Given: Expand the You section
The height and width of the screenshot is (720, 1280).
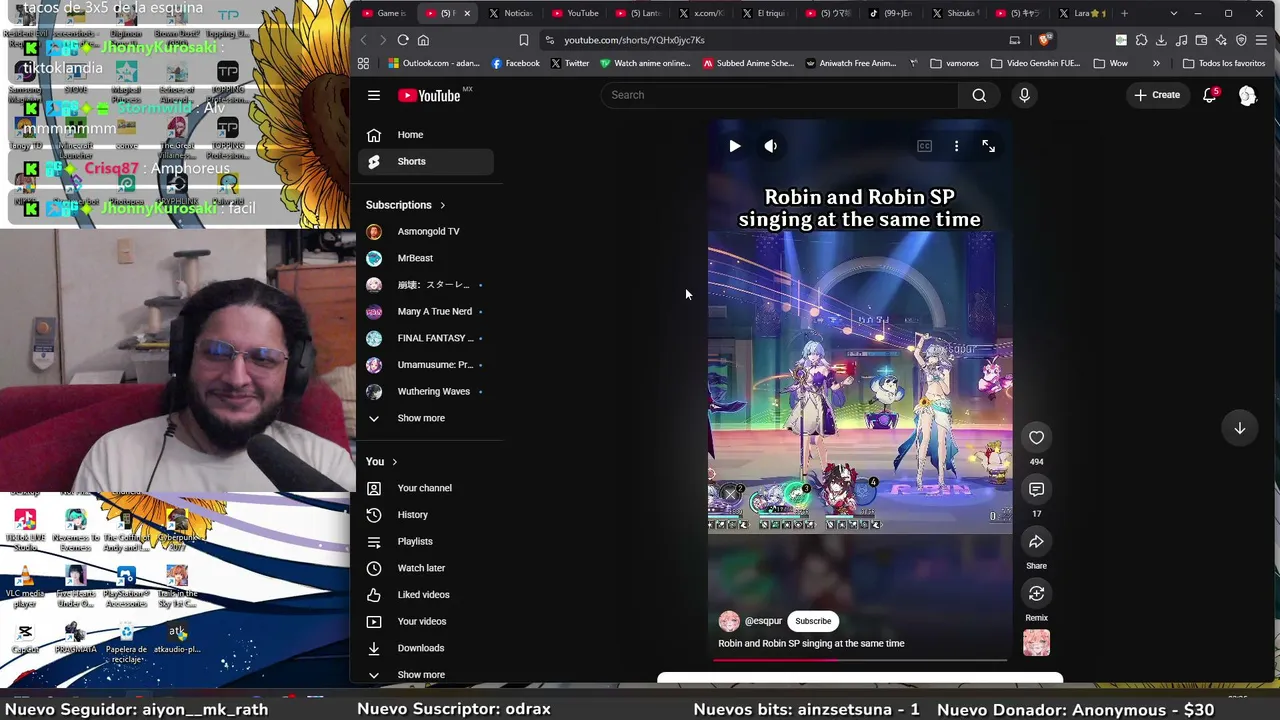Looking at the screenshot, I should tap(382, 461).
